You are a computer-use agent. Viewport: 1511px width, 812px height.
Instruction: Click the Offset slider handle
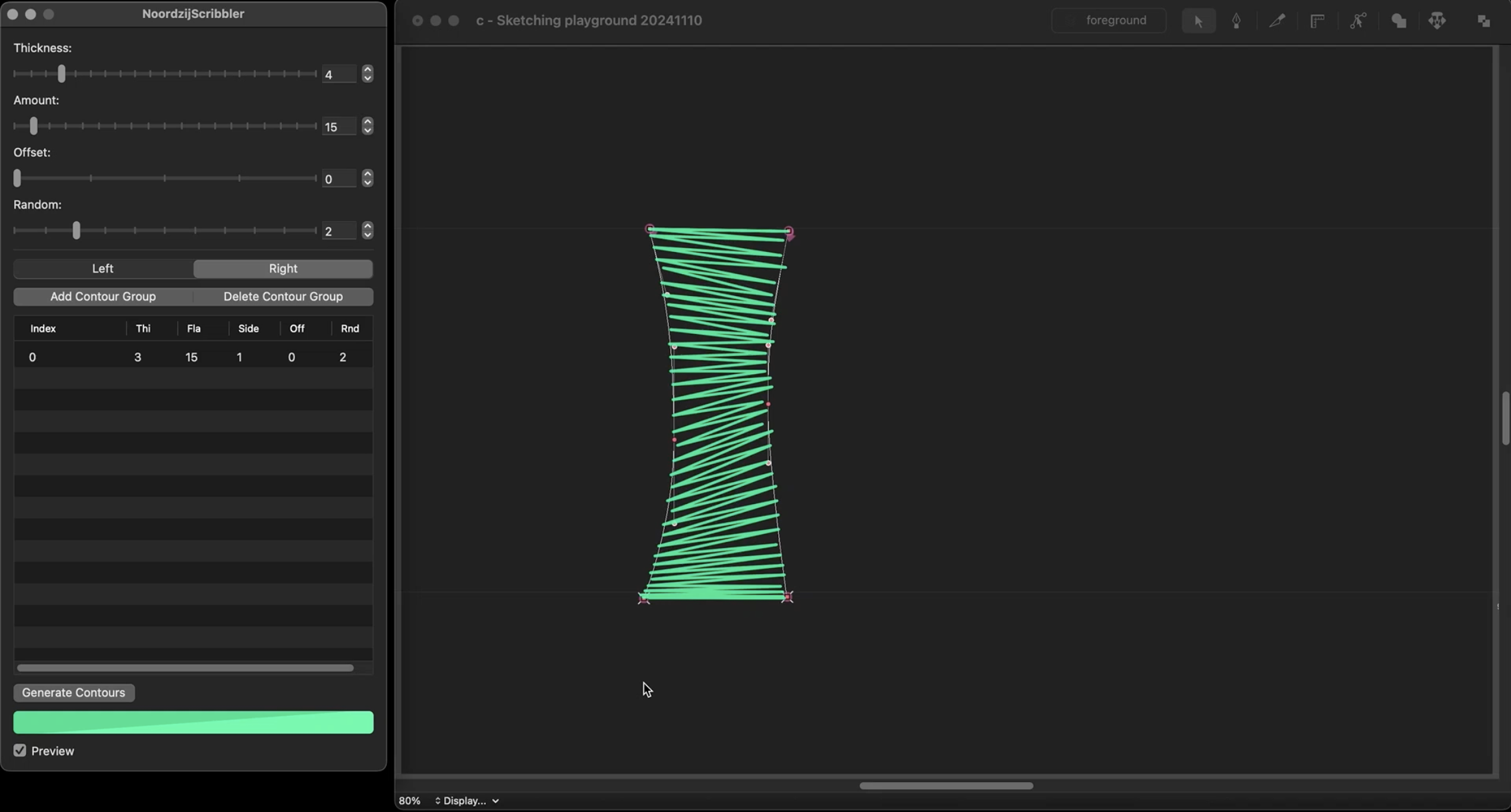click(x=17, y=178)
